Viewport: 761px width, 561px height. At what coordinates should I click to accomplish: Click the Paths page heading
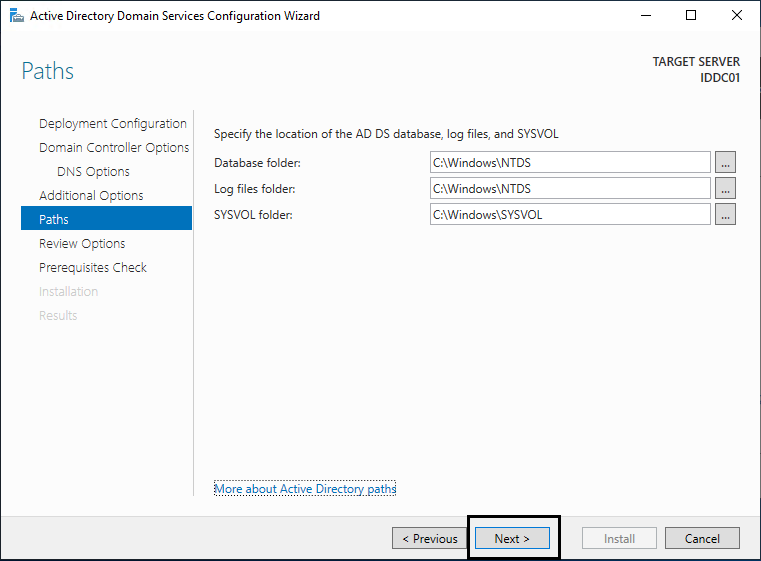[x=48, y=71]
